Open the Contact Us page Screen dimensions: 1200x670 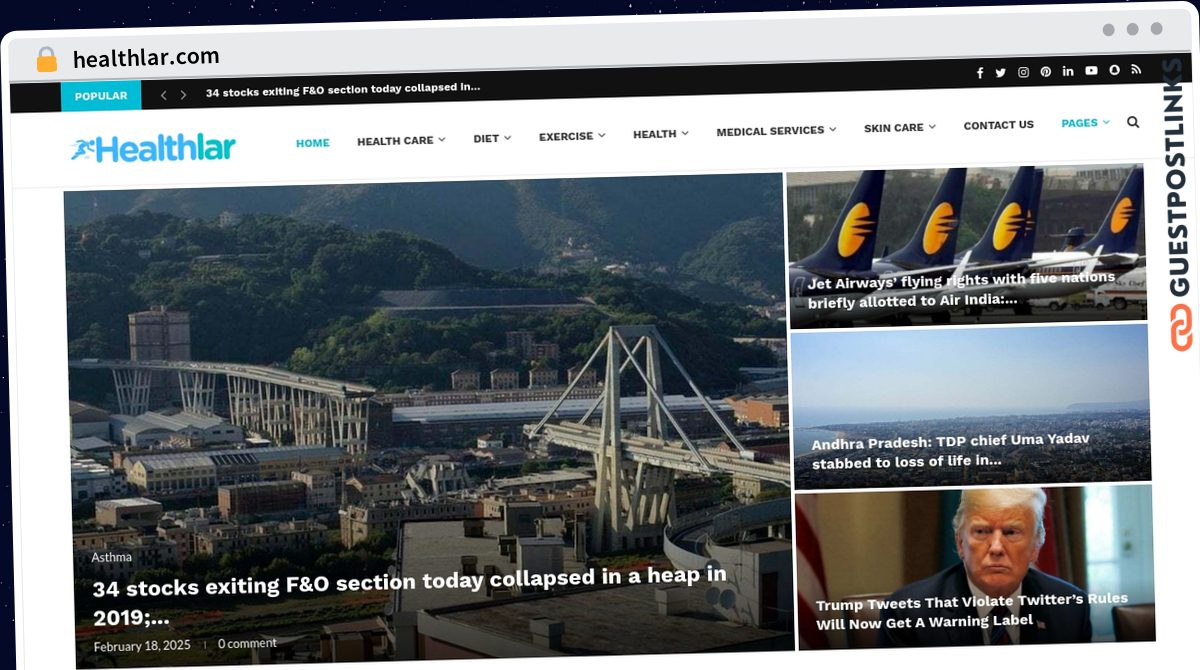[x=998, y=125]
